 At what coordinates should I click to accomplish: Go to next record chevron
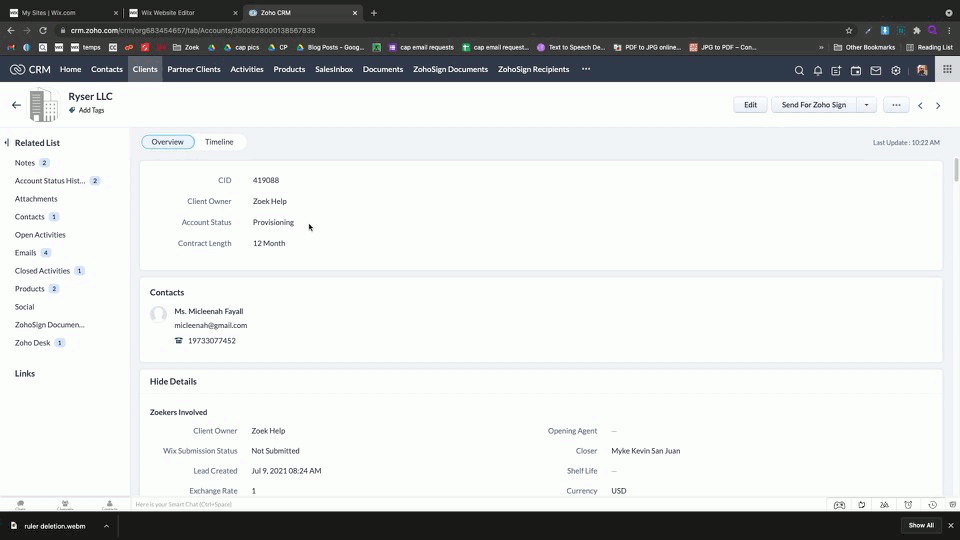938,105
